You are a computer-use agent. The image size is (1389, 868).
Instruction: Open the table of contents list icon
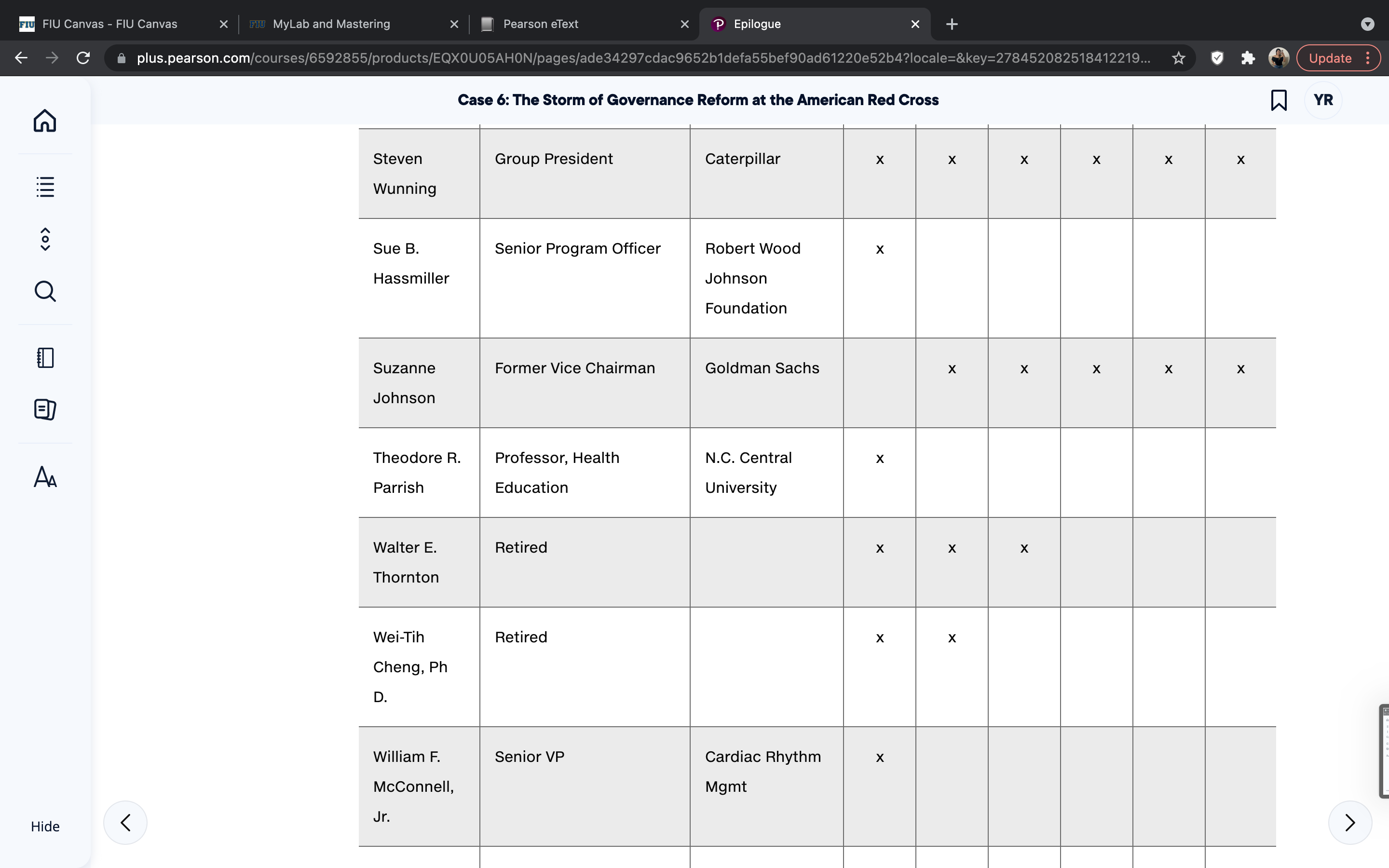[x=45, y=187]
